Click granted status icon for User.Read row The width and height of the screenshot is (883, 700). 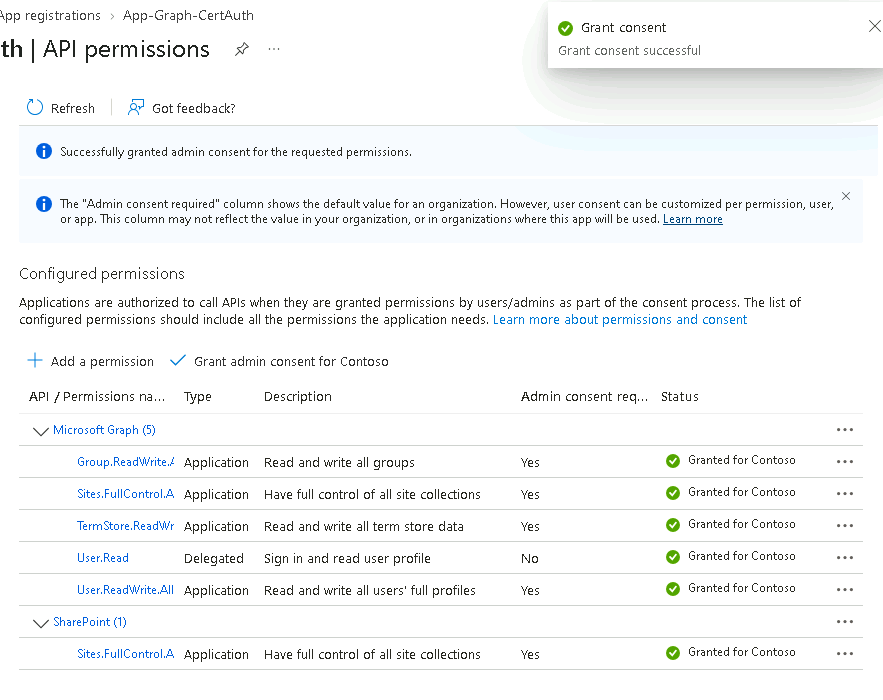673,558
